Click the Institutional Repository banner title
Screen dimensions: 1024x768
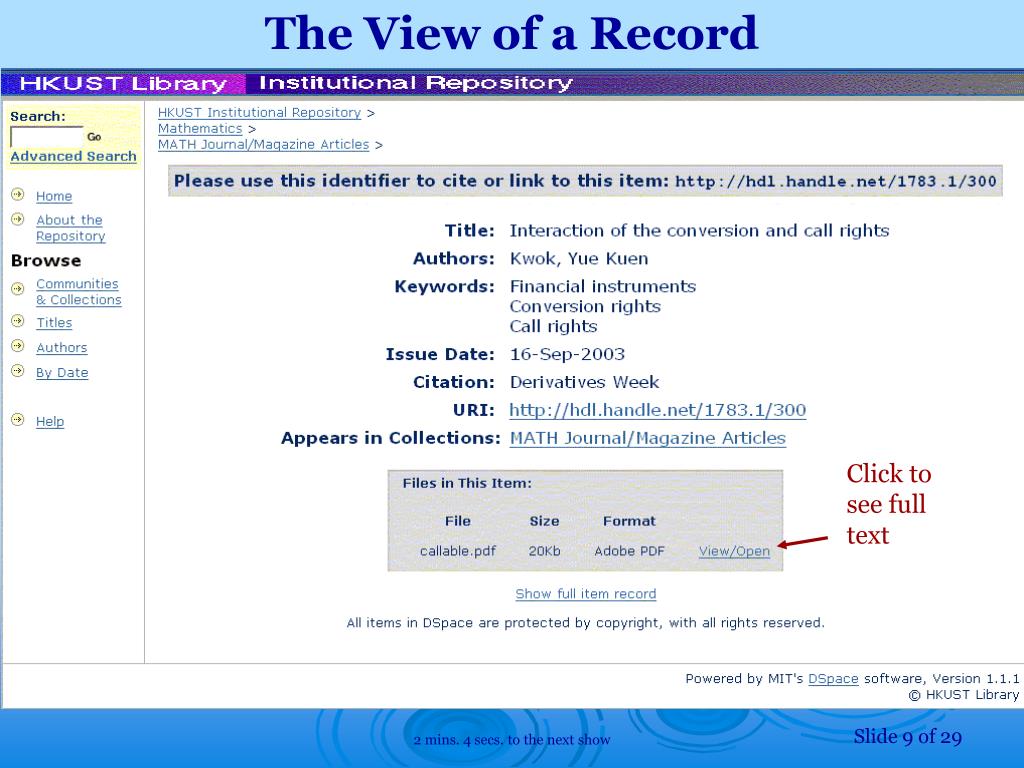pyautogui.click(x=415, y=83)
